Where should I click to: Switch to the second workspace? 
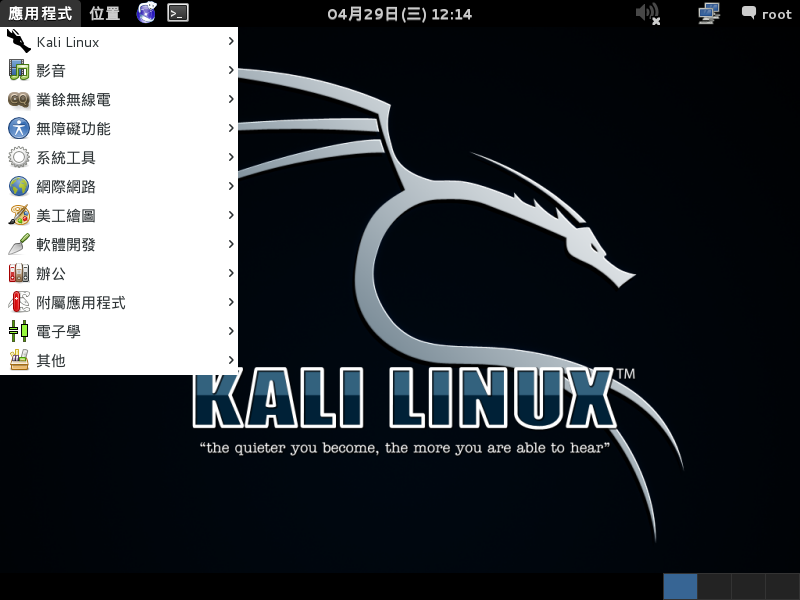(714, 587)
